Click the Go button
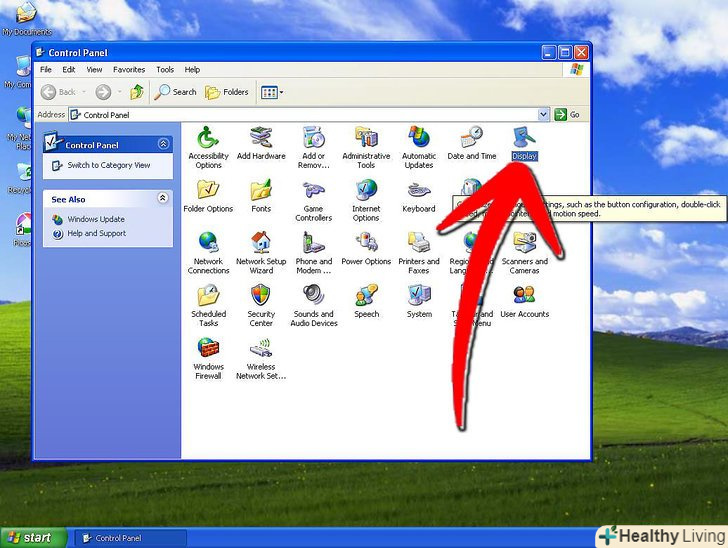Screen dimensions: 728x548 (x=567, y=114)
